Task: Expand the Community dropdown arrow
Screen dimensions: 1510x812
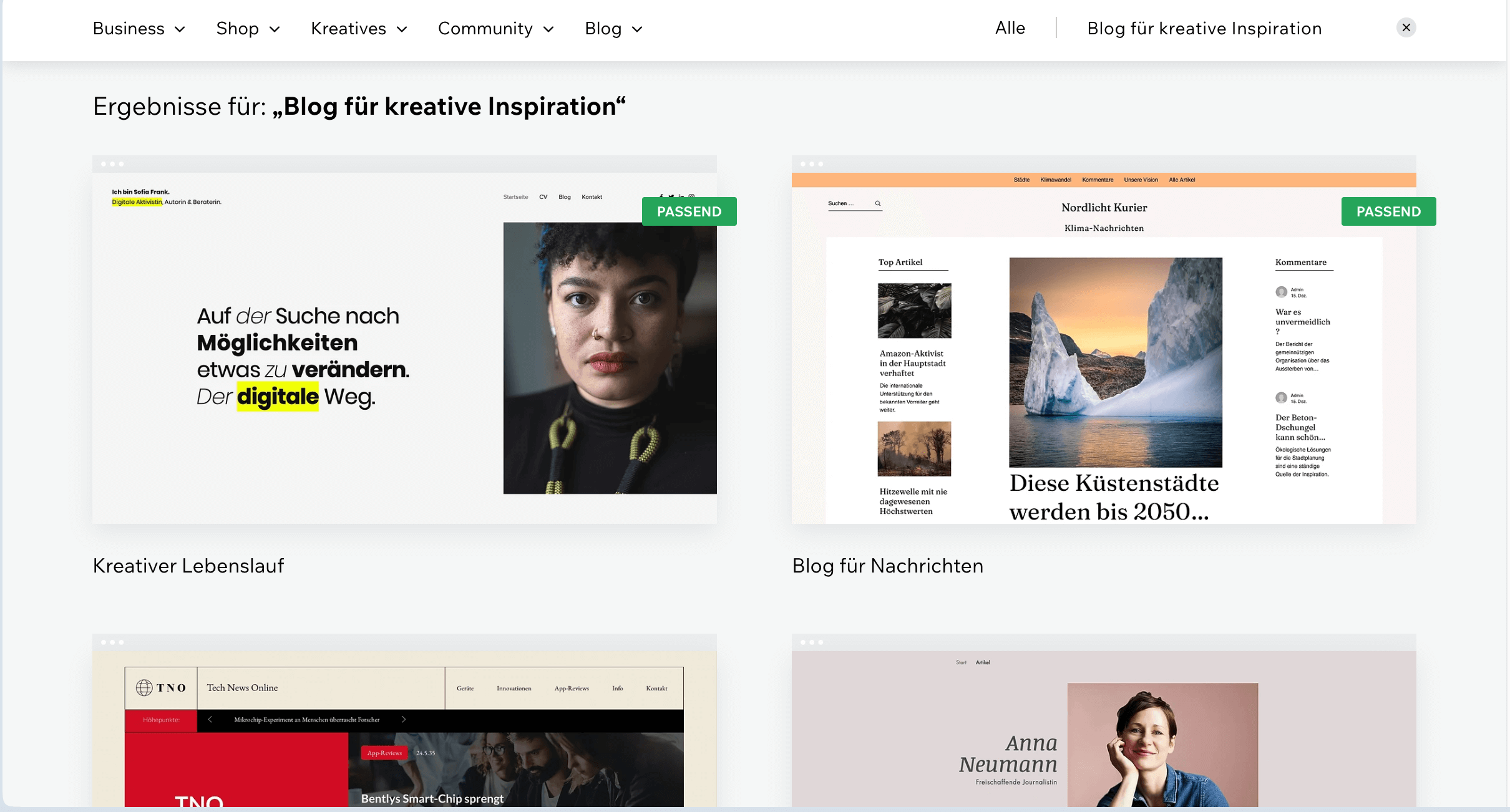Action: tap(548, 29)
